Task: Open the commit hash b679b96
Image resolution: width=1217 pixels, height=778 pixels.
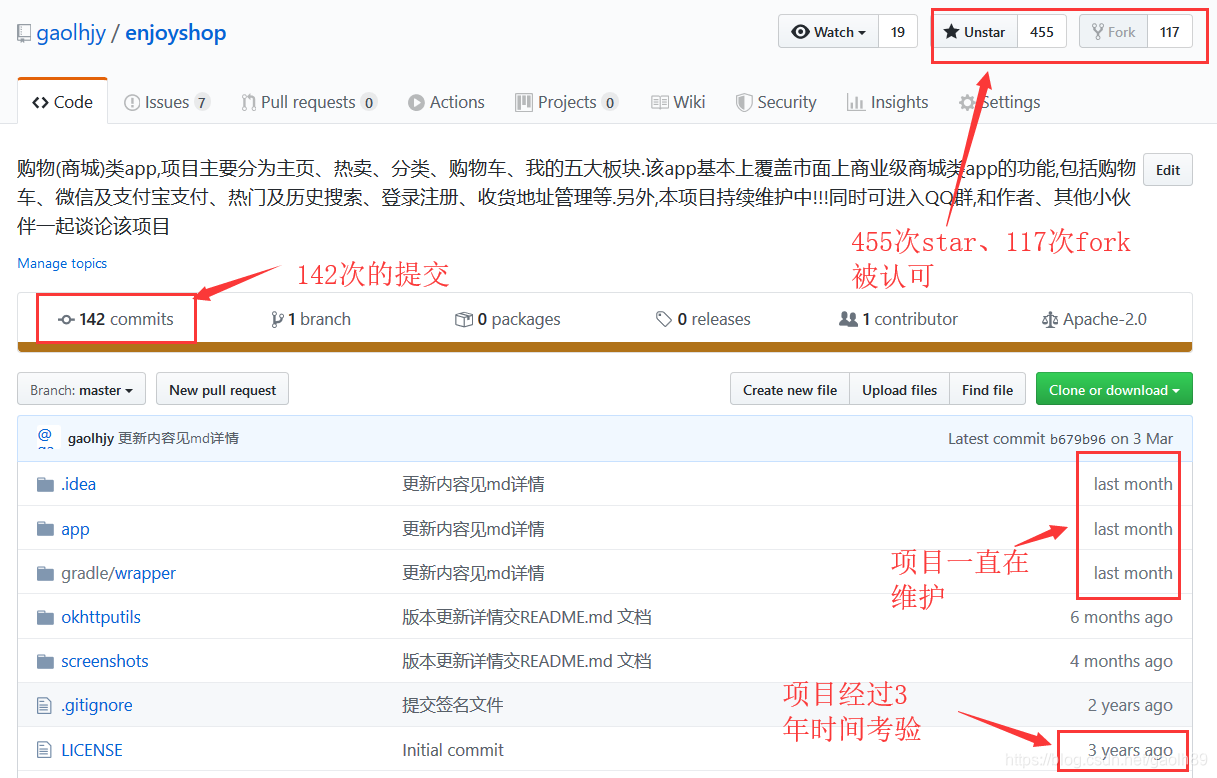Action: pos(1077,438)
